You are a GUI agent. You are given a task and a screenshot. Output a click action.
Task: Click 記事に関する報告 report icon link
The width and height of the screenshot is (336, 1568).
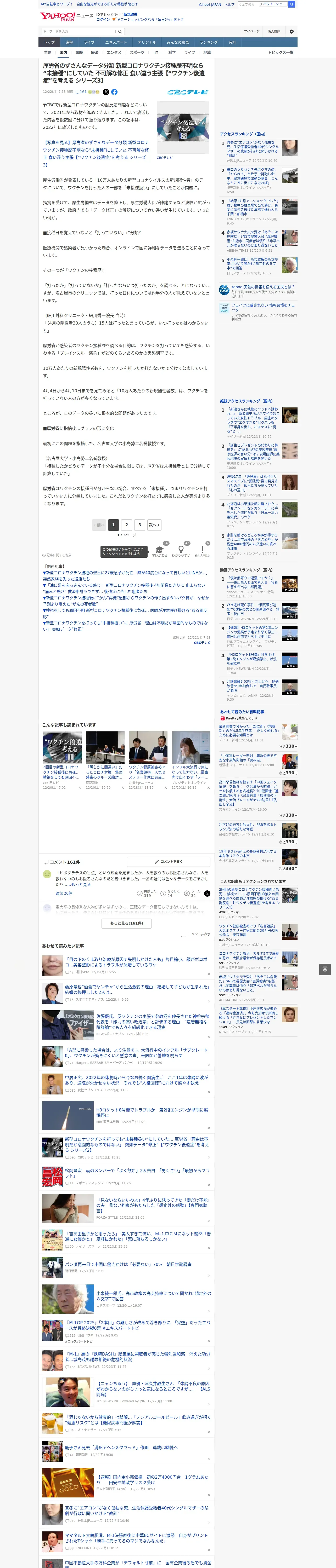(x=57, y=555)
